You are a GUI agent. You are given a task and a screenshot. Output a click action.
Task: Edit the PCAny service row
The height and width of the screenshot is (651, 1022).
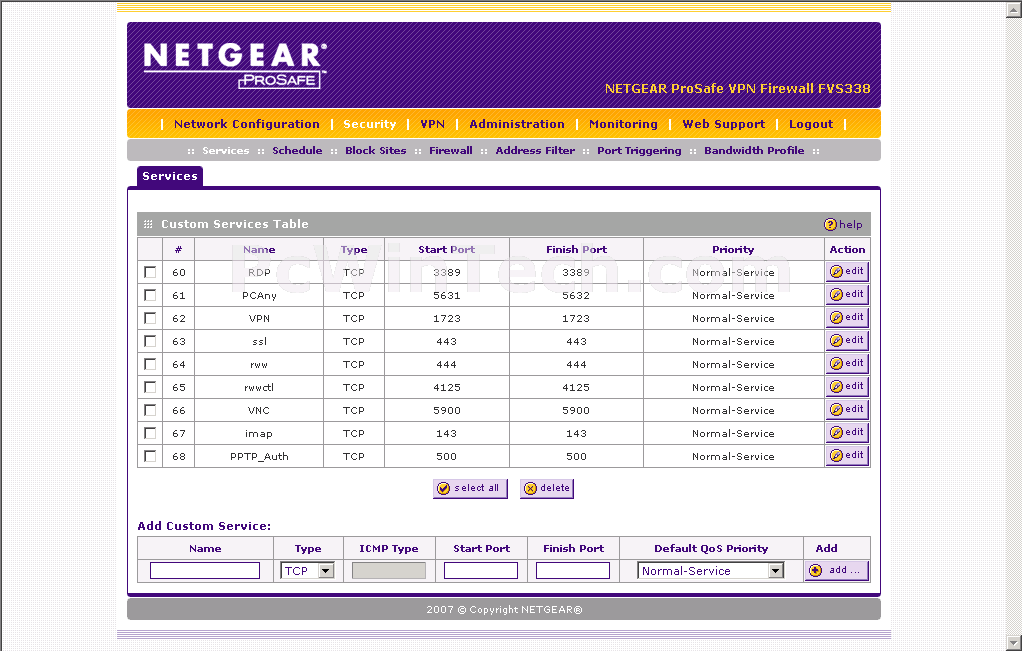pyautogui.click(x=847, y=295)
